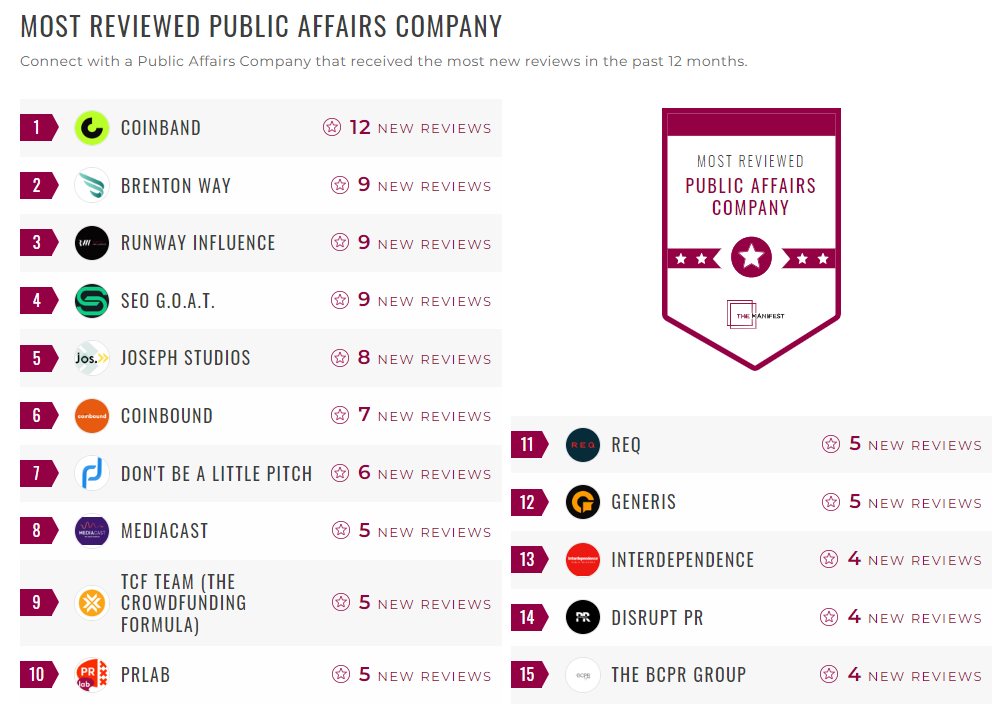Select the Generis logo icon
Image resolution: width=998 pixels, height=711 pixels.
(583, 502)
